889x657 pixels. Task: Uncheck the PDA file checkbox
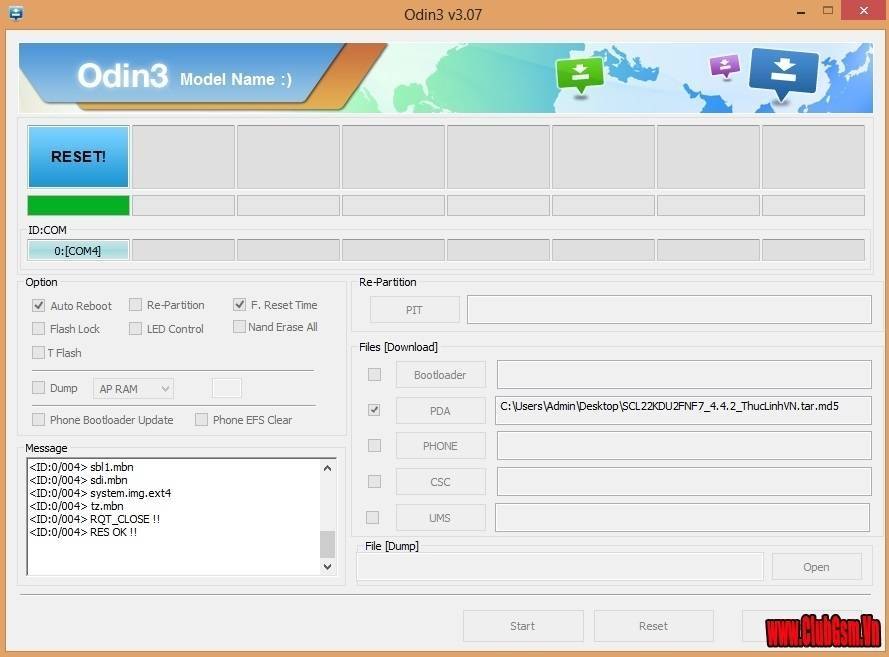pos(374,410)
